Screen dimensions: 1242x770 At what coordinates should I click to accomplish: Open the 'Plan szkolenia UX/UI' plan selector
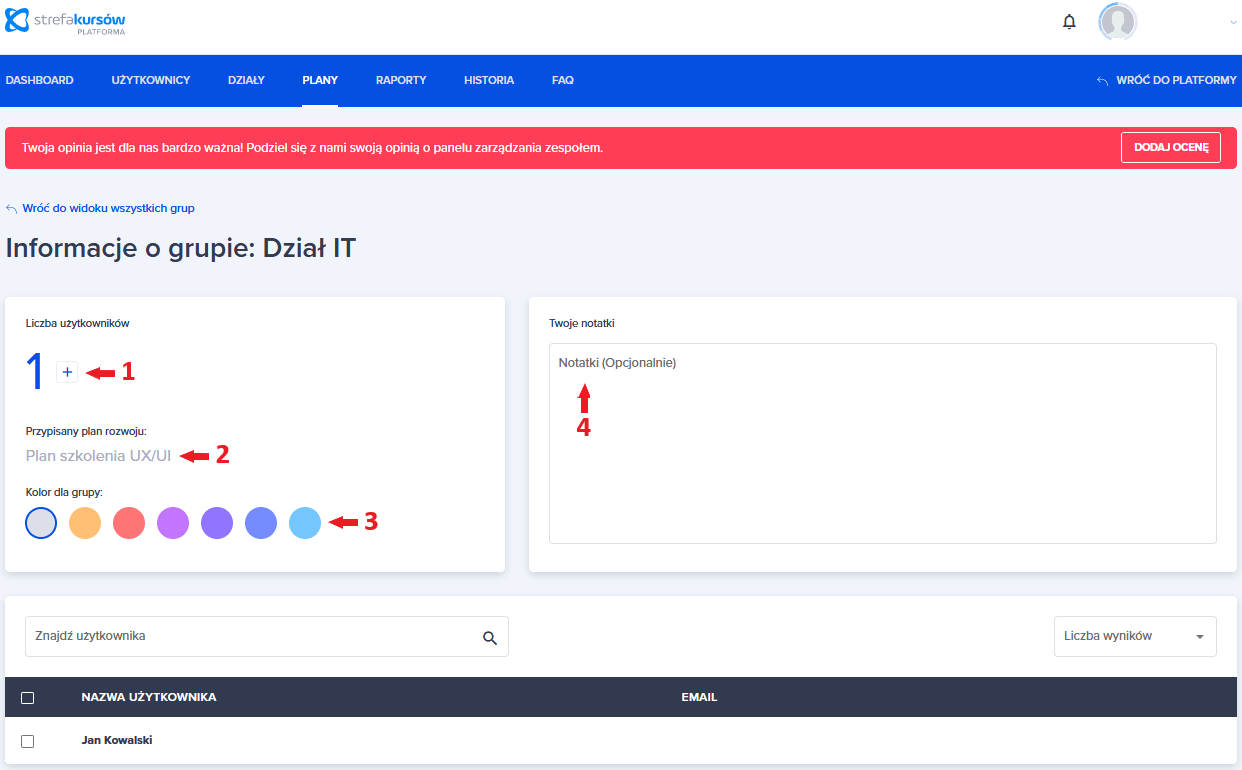99,456
